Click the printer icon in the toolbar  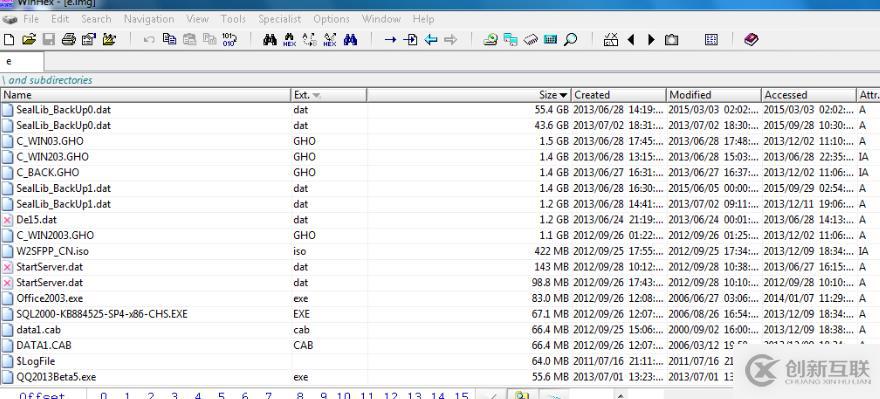pyautogui.click(x=68, y=40)
